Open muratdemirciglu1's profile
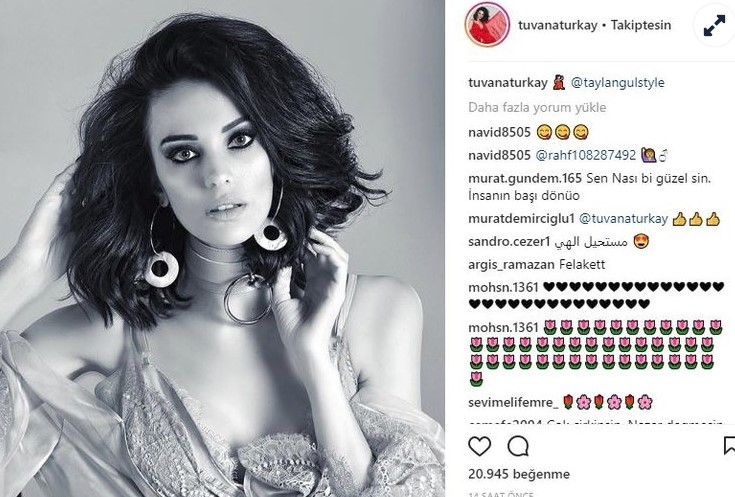The image size is (735, 497). pyautogui.click(x=521, y=218)
